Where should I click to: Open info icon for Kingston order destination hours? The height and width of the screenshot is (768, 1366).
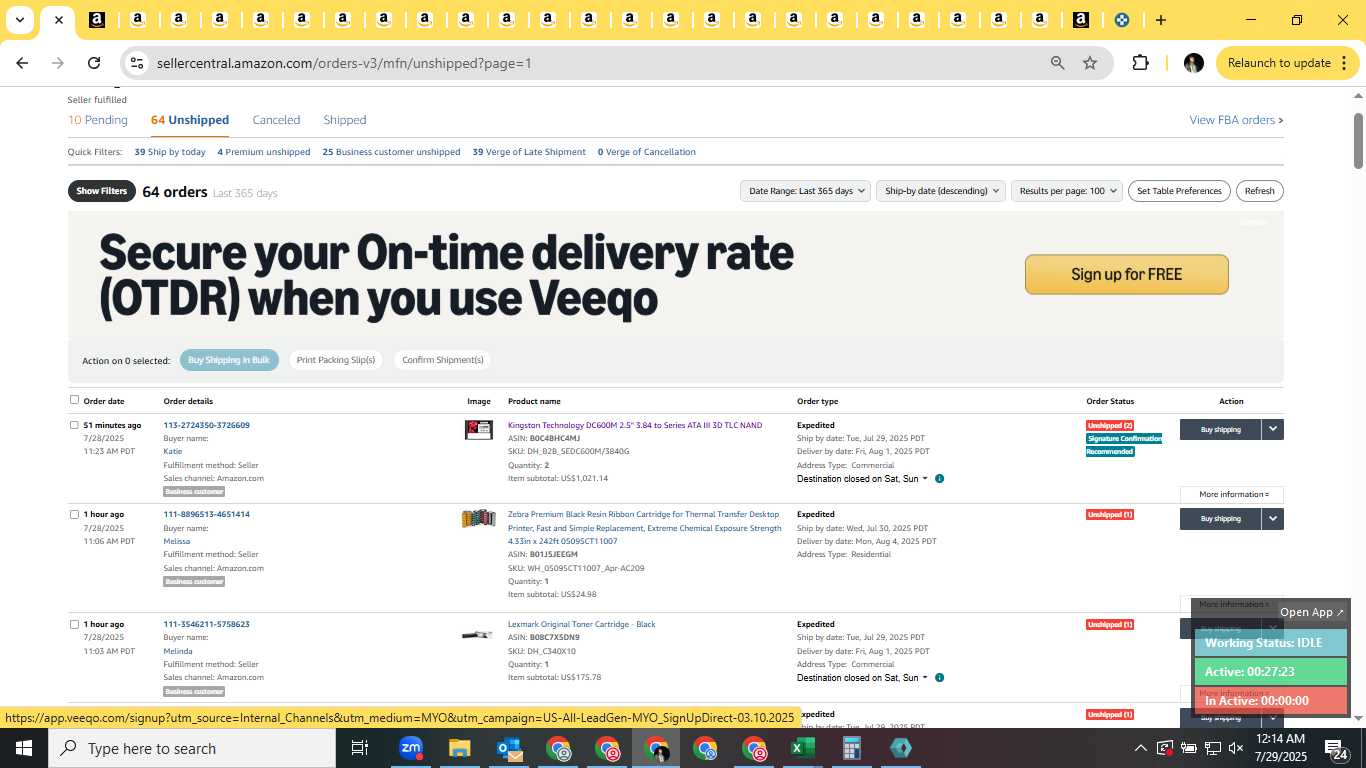click(x=939, y=479)
